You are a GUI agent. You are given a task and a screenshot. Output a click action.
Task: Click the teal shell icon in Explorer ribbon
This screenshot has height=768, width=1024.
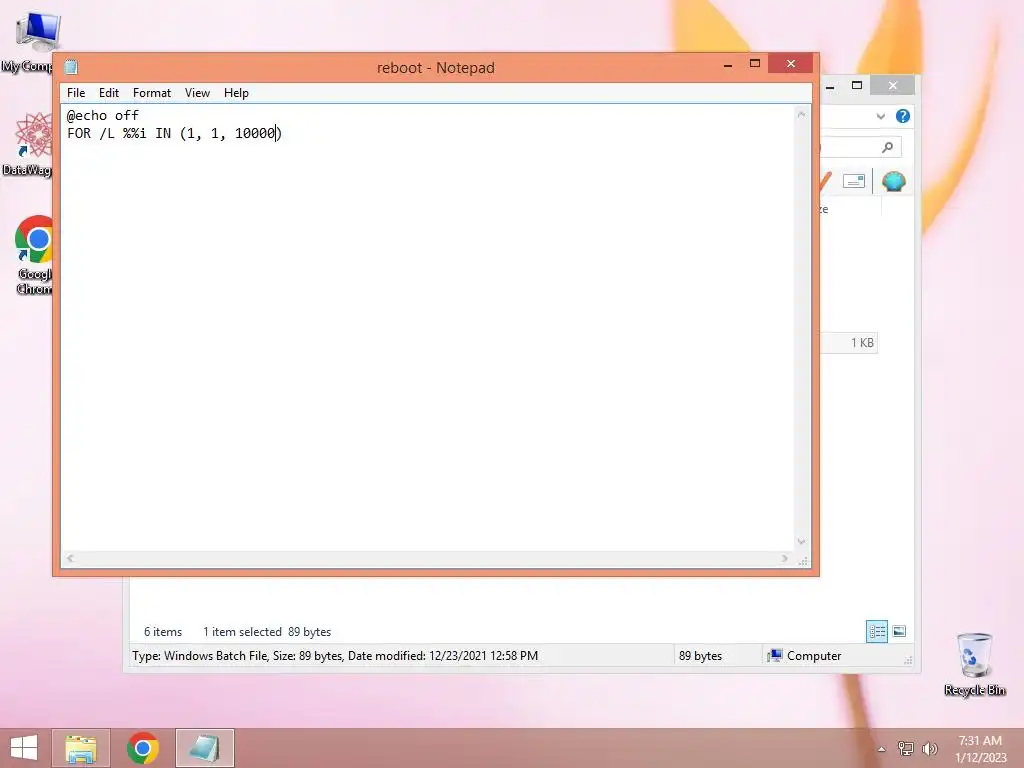tap(893, 181)
